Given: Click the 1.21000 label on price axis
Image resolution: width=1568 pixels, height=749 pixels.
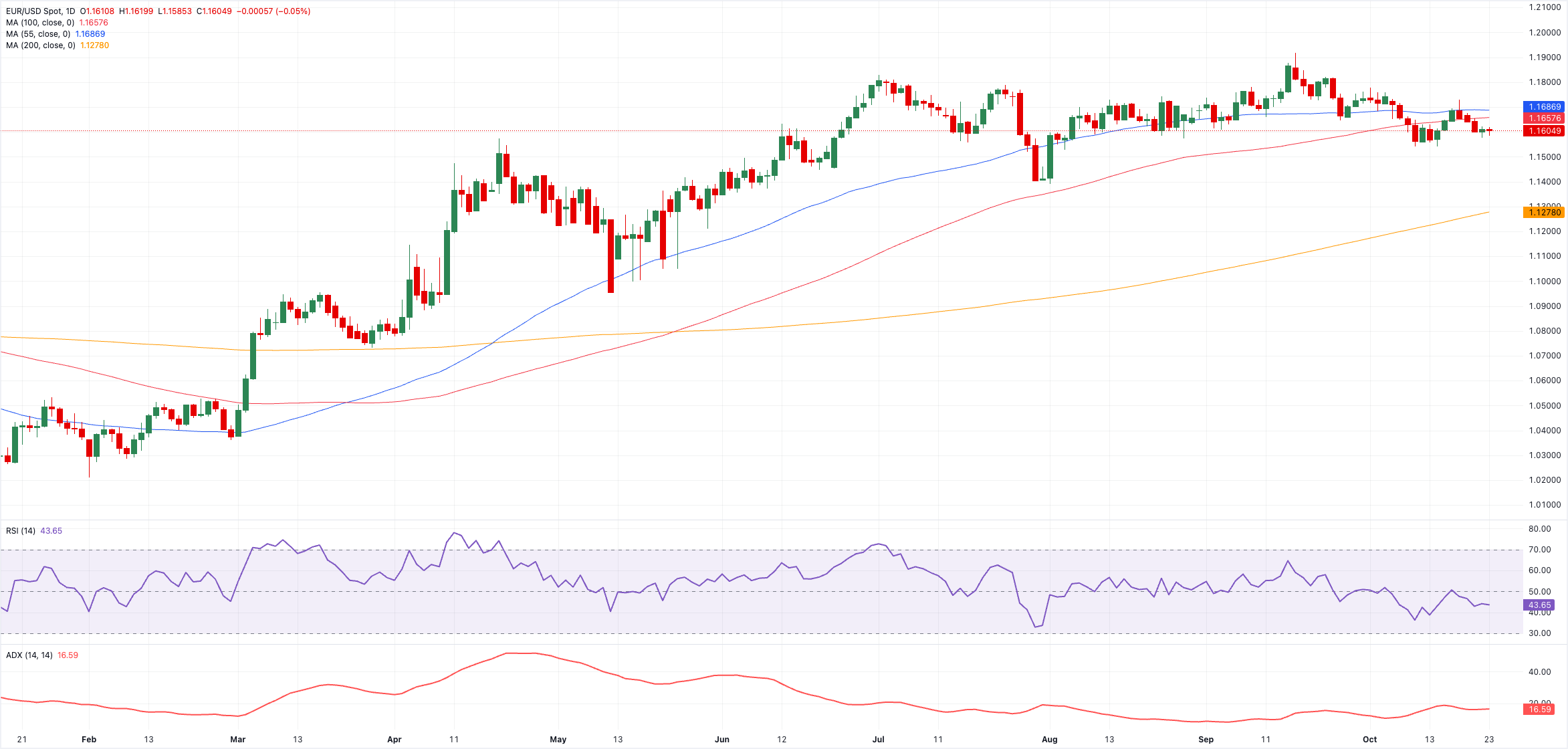Looking at the screenshot, I should pyautogui.click(x=1545, y=7).
